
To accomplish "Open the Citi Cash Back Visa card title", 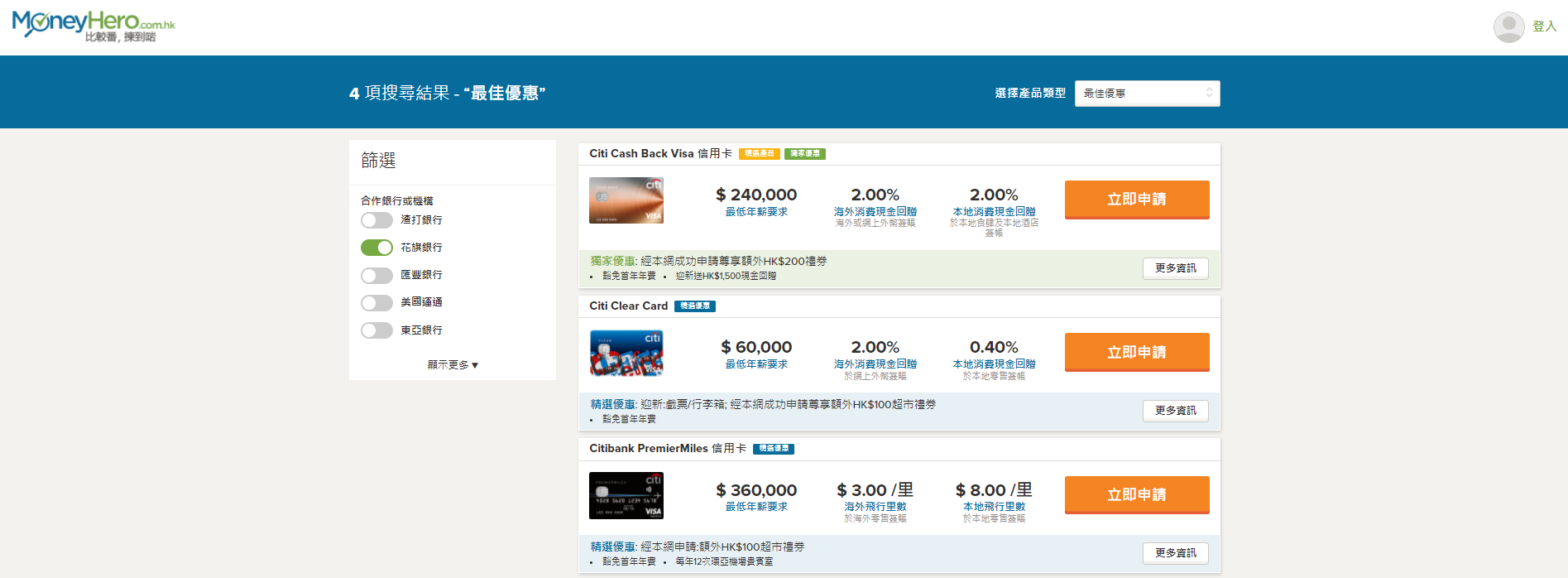I will tap(660, 153).
